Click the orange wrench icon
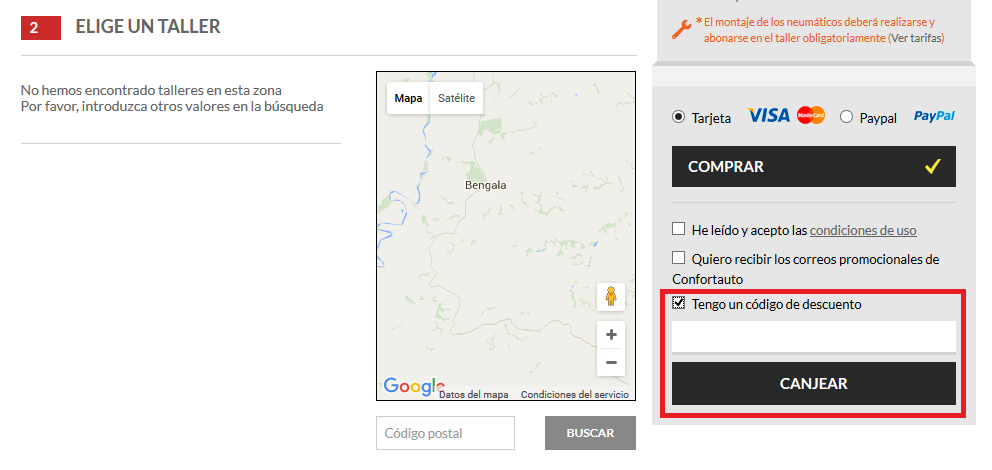 click(681, 29)
